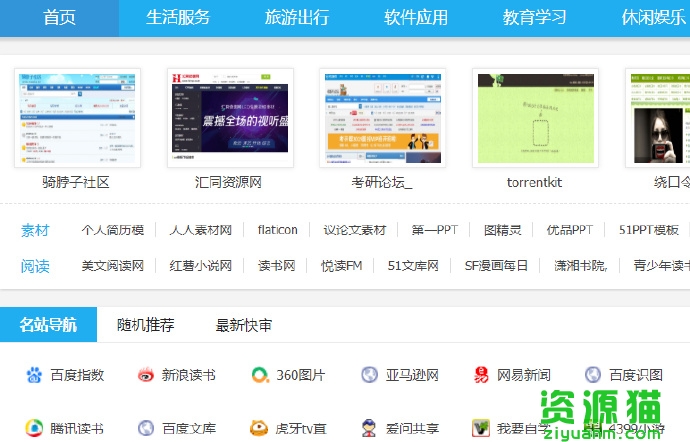
Task: Open the 休闲娱乐 navigation menu
Action: pyautogui.click(x=653, y=18)
